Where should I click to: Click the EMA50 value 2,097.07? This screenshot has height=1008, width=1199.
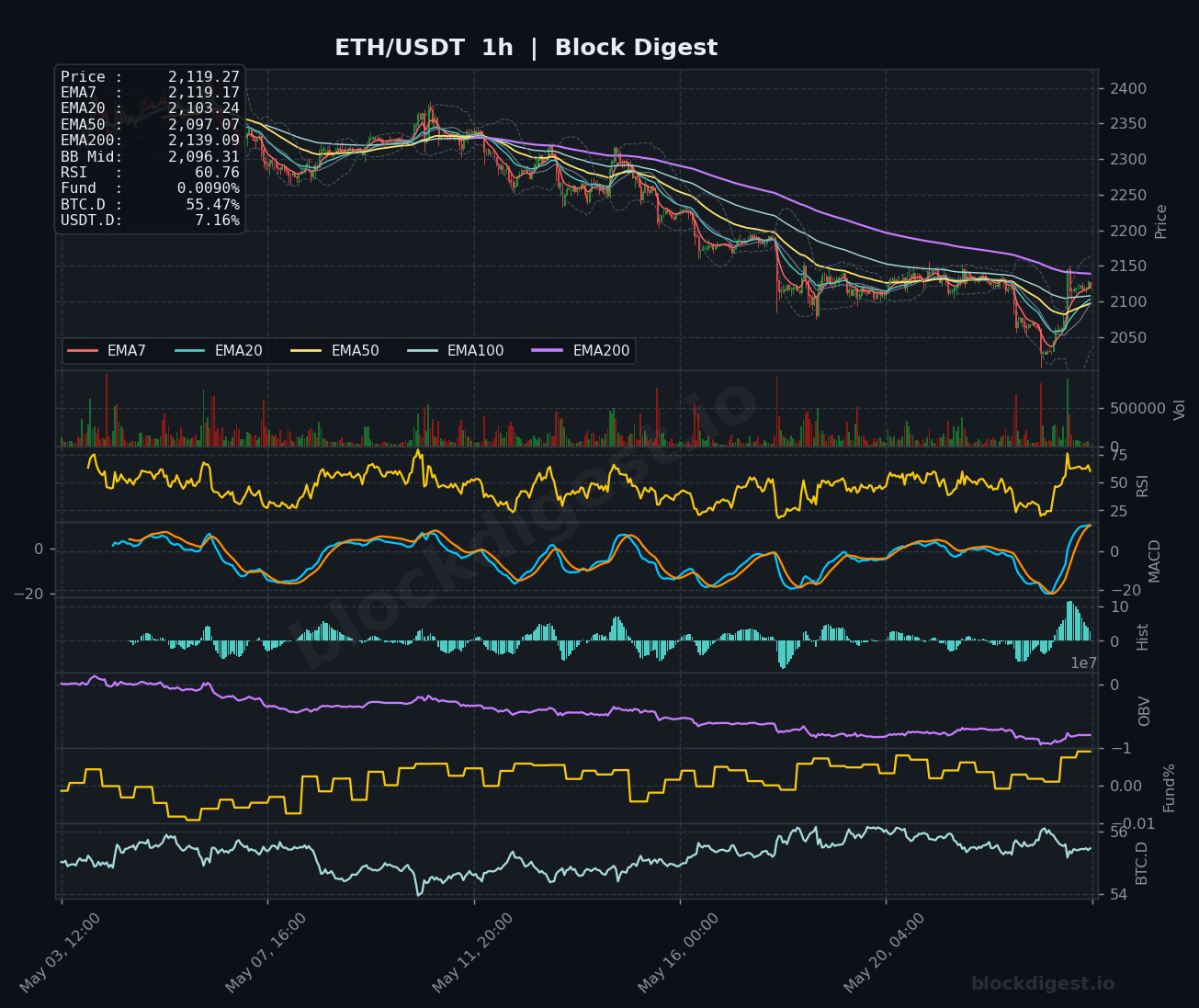point(204,125)
